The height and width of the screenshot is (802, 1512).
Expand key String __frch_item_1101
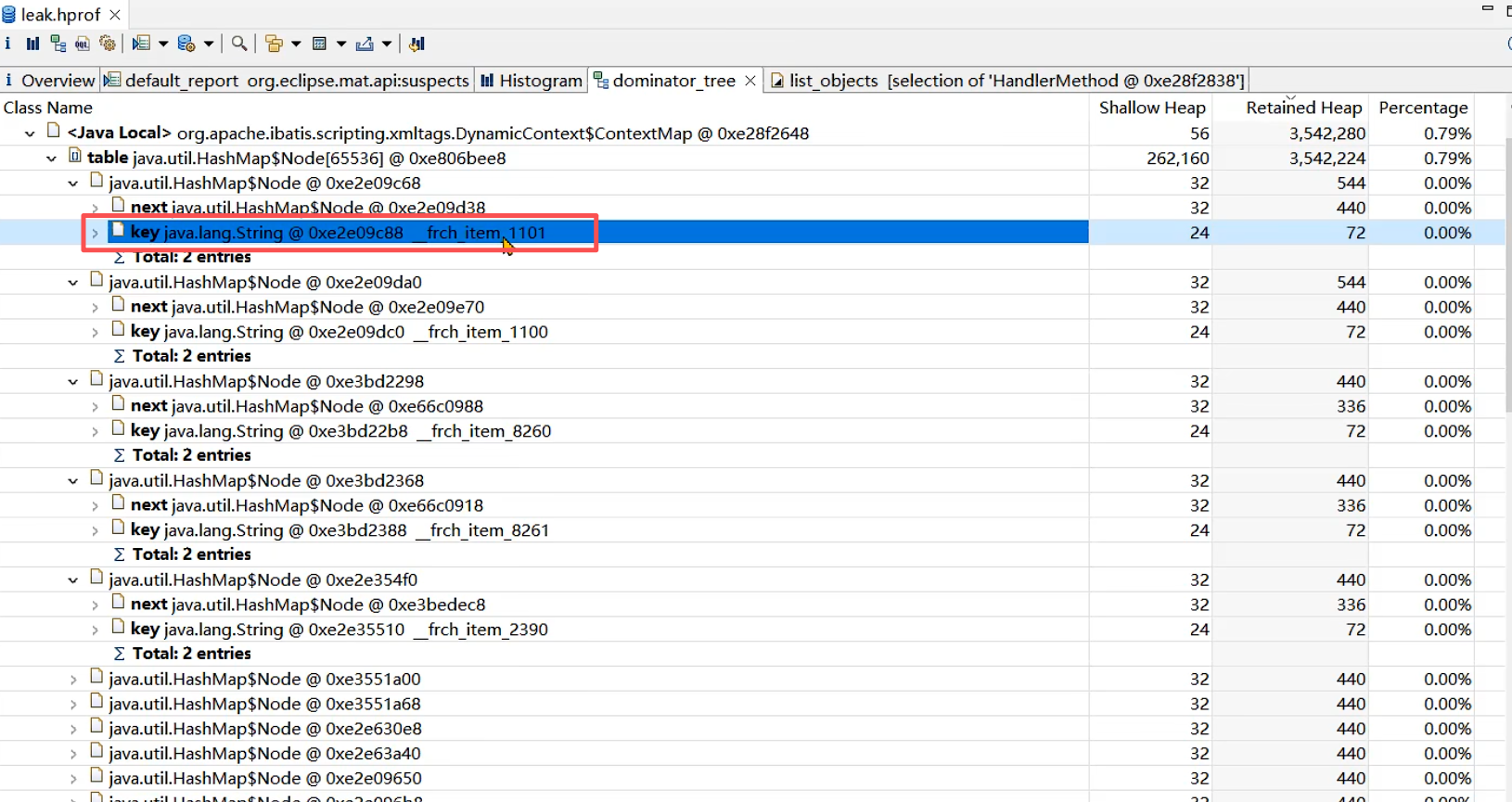95,233
